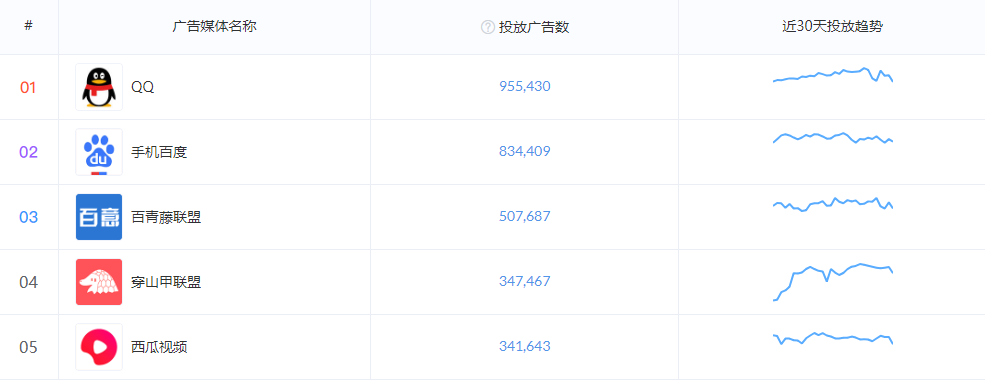Open the 手机百度 media name
Image resolution: width=985 pixels, height=380 pixels.
pyautogui.click(x=159, y=152)
